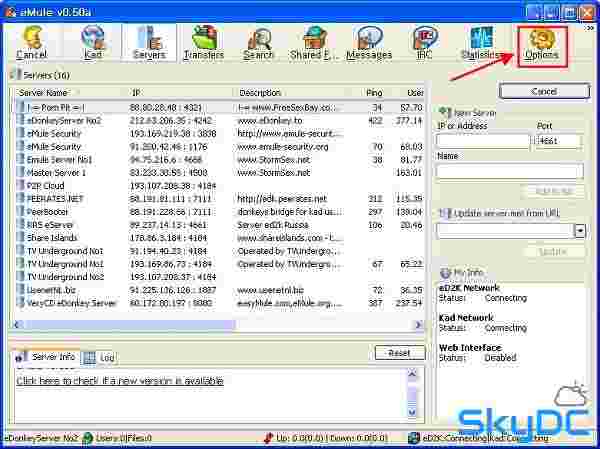This screenshot has height=449, width=600.
Task: Open the IRC toolbar icon
Action: point(424,42)
